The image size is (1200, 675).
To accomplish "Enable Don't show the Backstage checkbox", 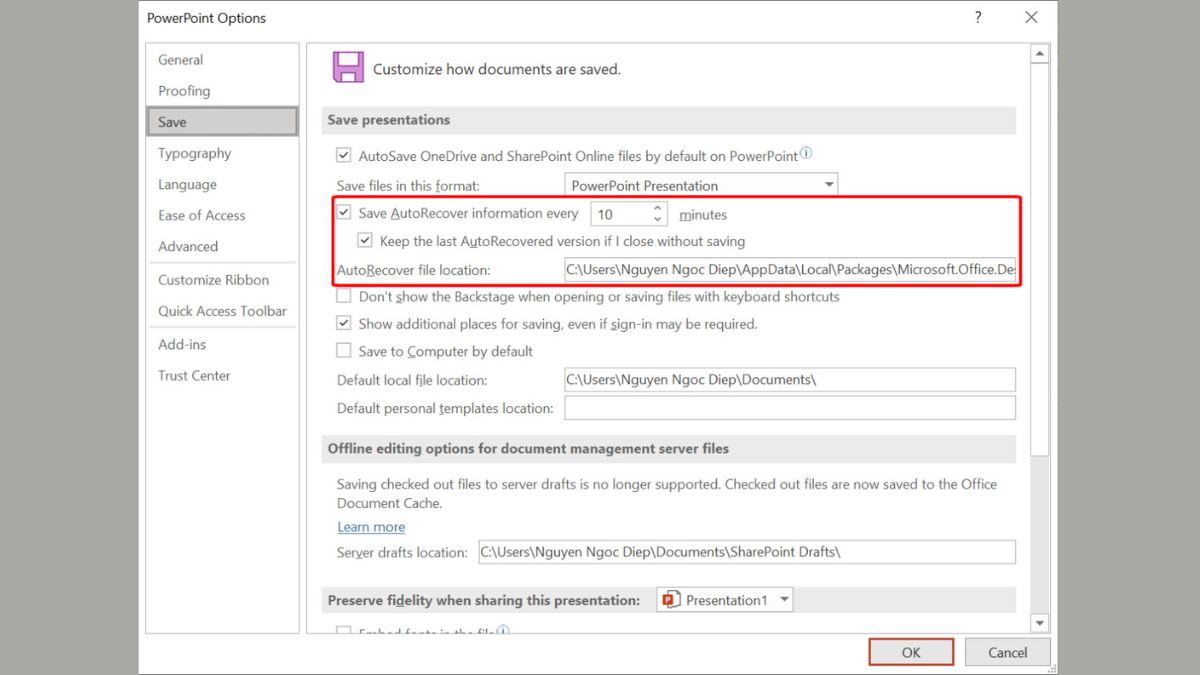I will (344, 297).
